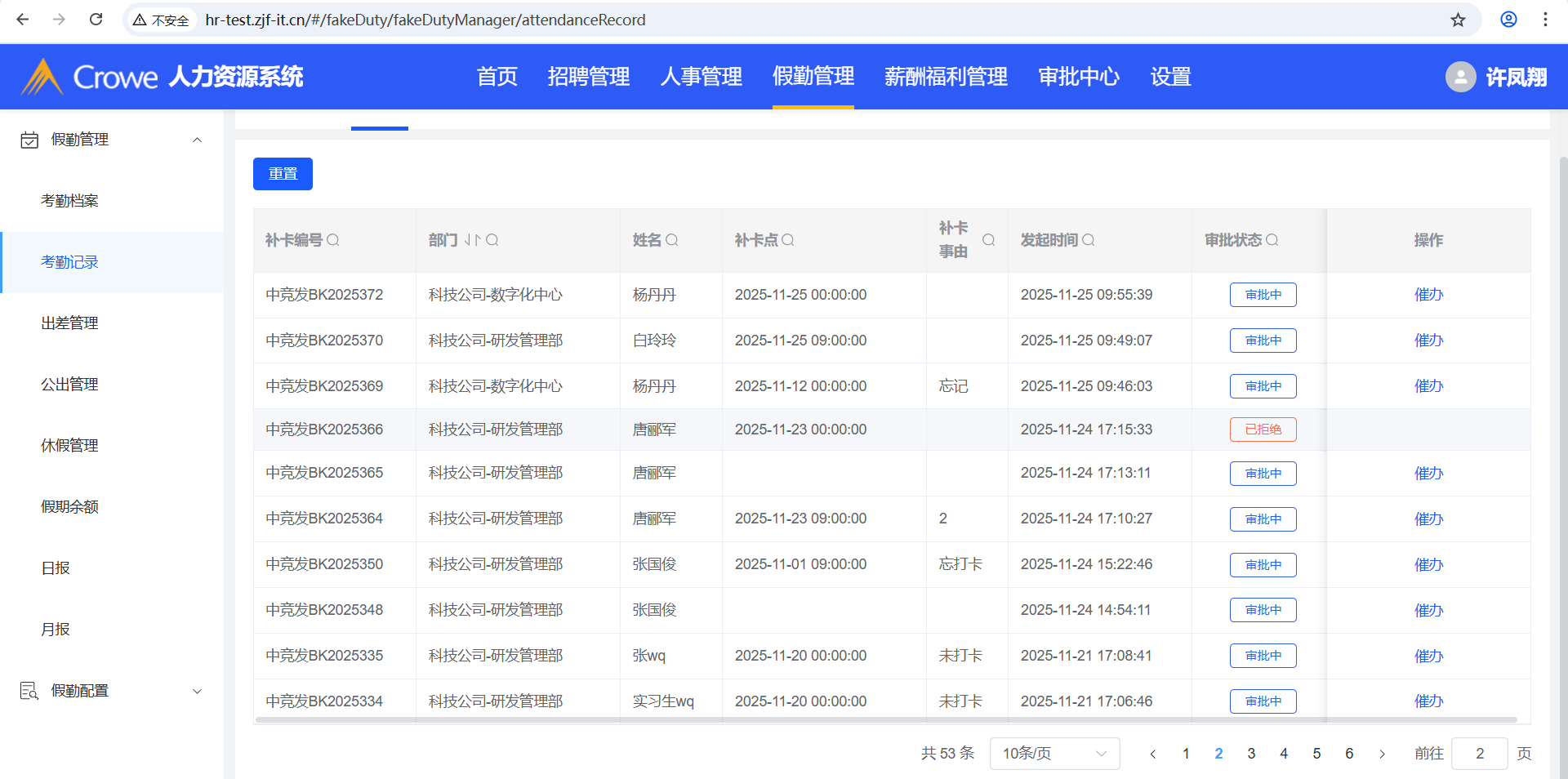Focus the page jump number input
This screenshot has width=1568, height=779.
click(1479, 753)
